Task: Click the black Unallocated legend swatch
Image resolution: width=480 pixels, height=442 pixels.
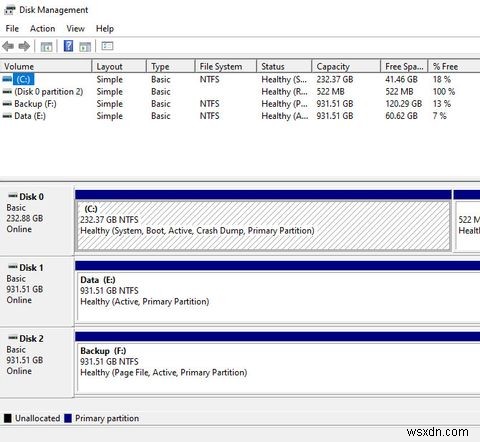Action: [x=8, y=418]
